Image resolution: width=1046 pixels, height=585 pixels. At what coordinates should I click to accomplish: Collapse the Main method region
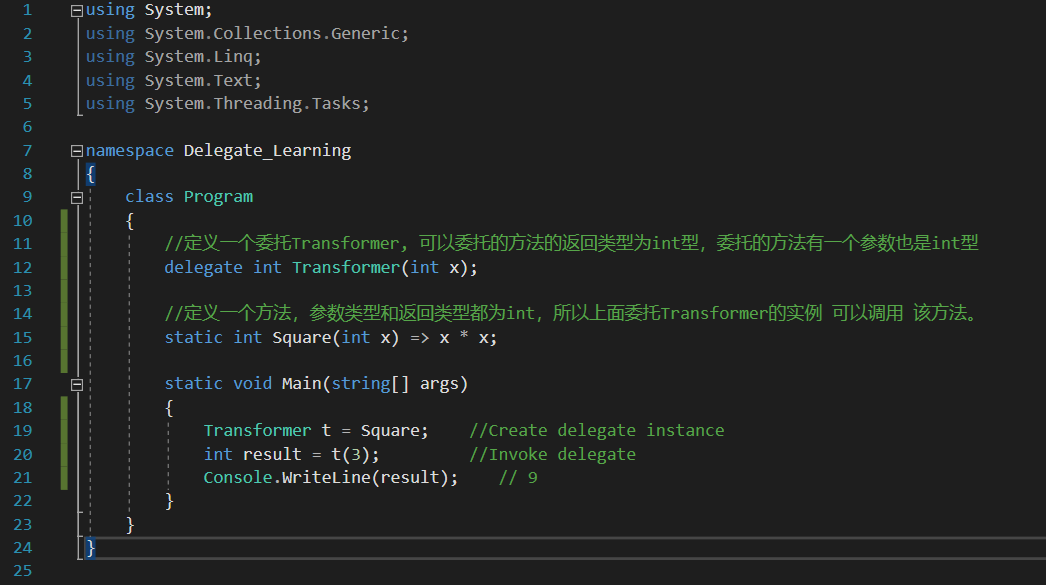77,384
